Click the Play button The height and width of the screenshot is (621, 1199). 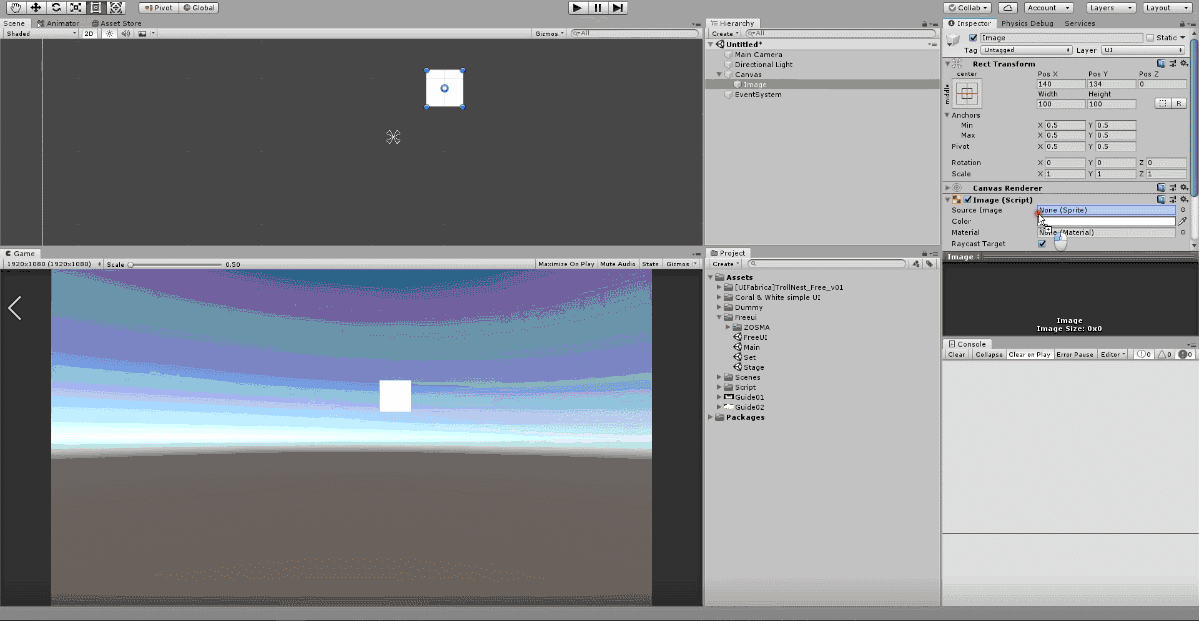577,8
